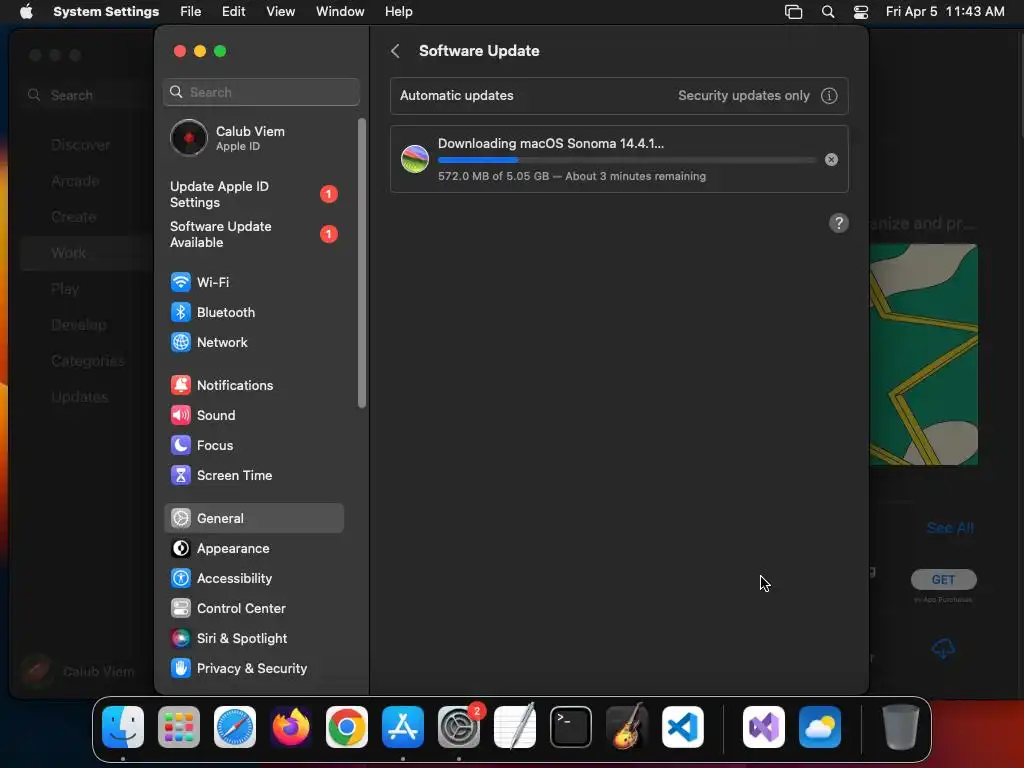
Task: Select General in sidebar
Action: [x=253, y=519]
